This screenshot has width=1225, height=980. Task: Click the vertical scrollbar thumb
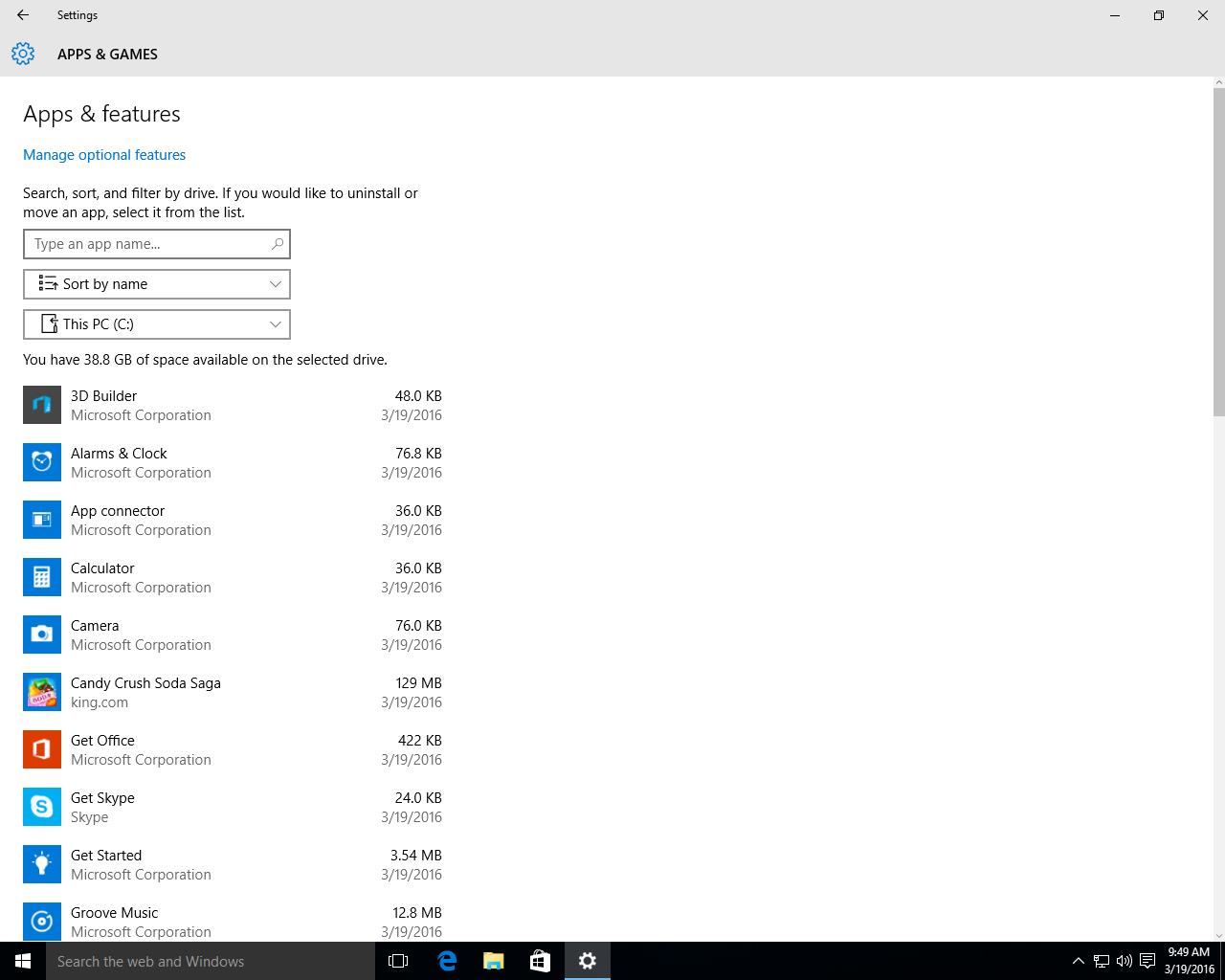1218,252
